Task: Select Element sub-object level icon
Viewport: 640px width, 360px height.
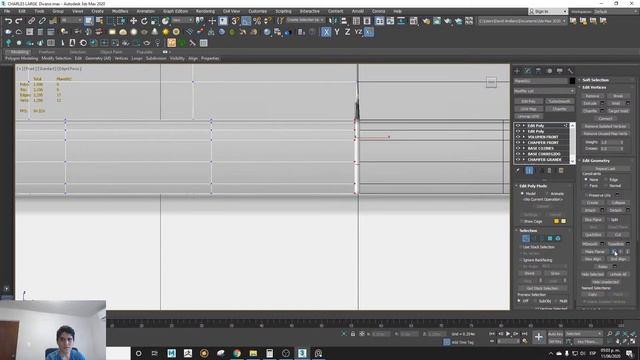Action: click(558, 238)
